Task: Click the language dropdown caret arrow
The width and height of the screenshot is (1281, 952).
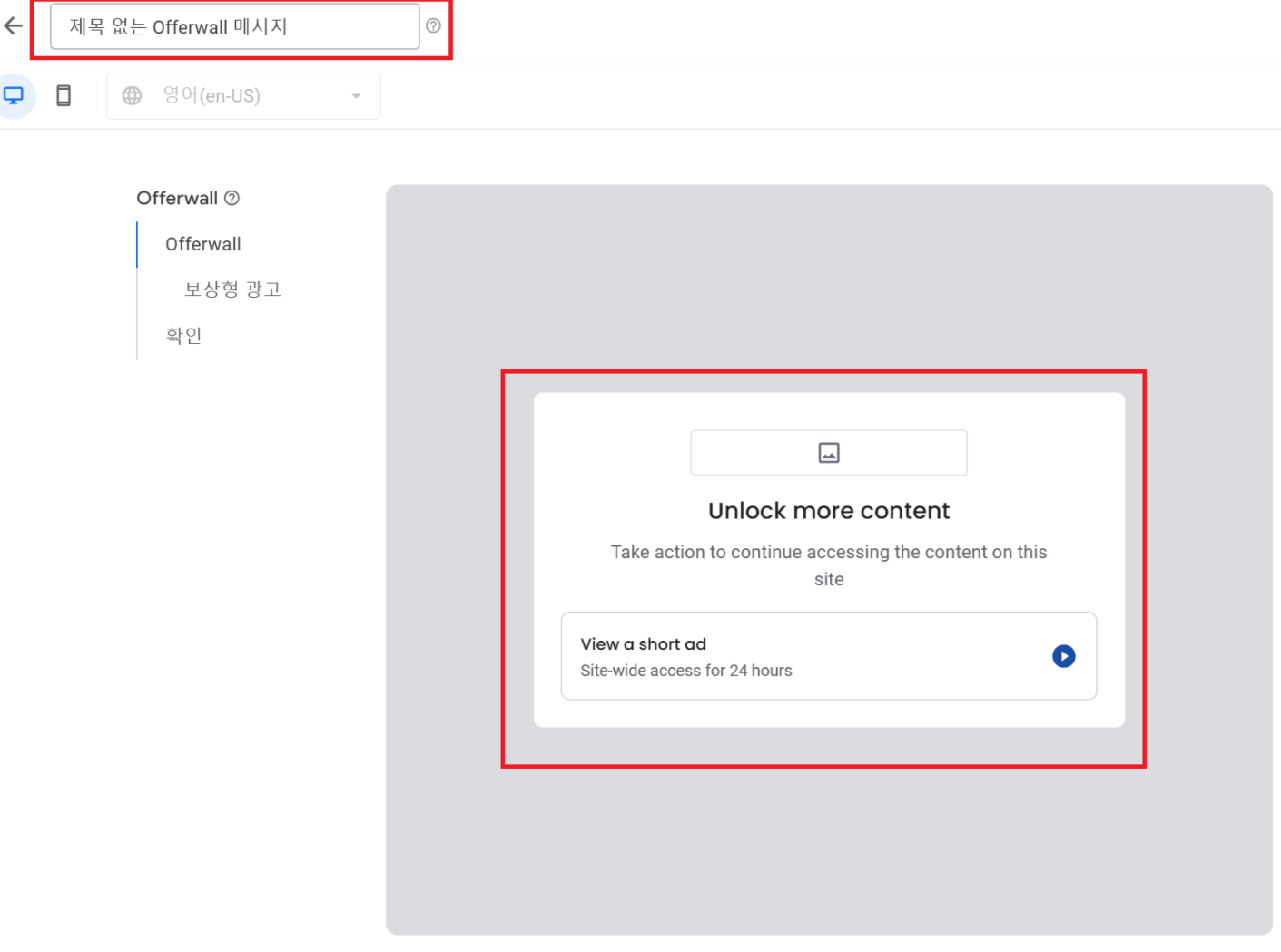Action: pos(356,96)
